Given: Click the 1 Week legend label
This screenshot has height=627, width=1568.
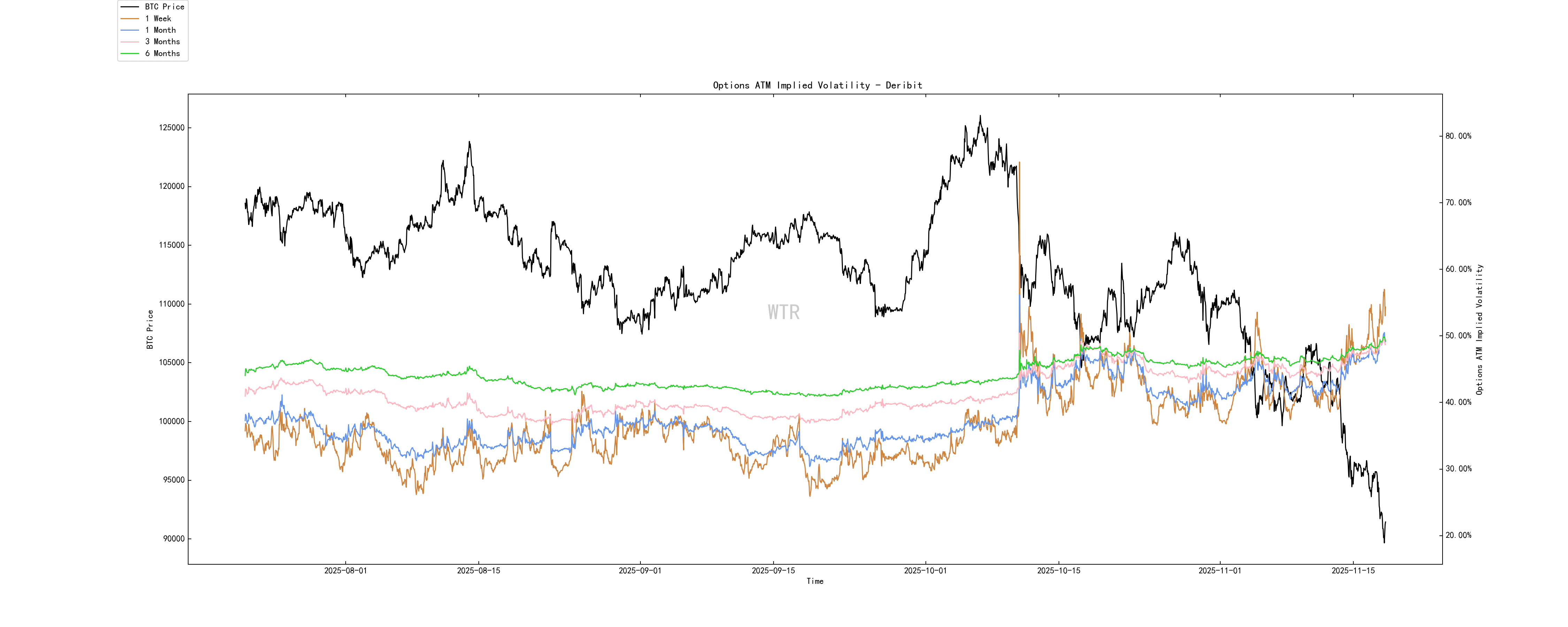Looking at the screenshot, I should point(158,18).
